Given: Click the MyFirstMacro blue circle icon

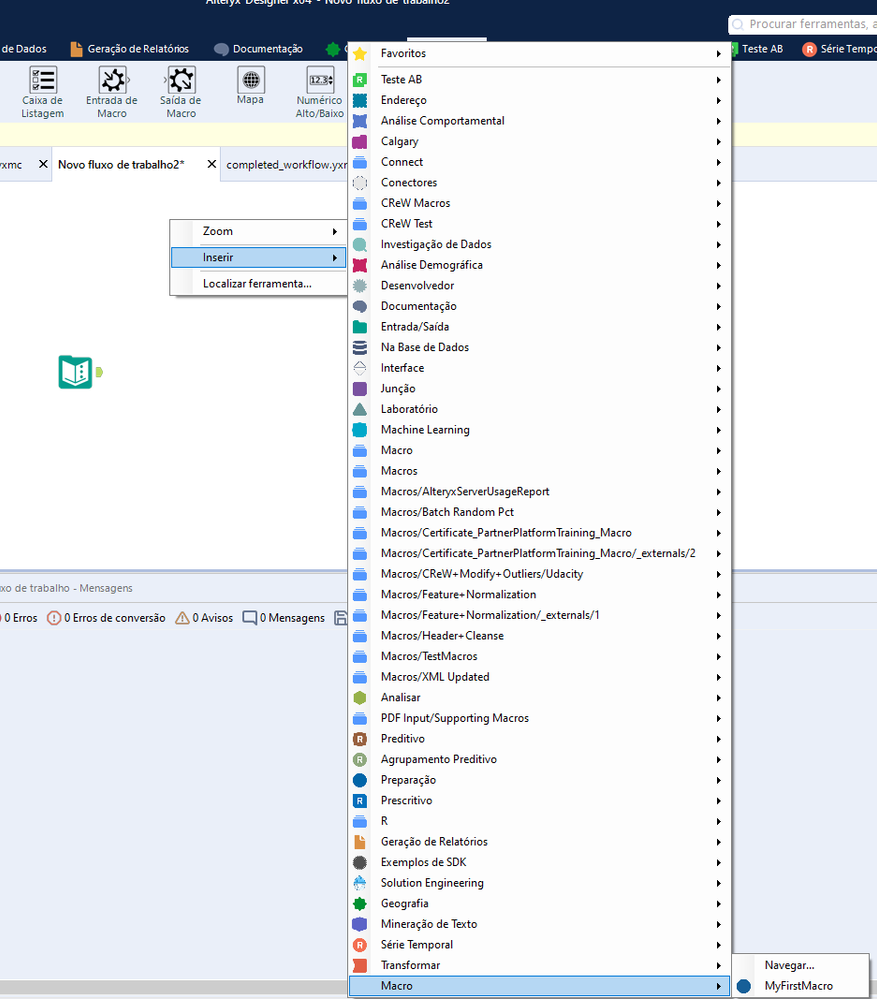Looking at the screenshot, I should 743,986.
